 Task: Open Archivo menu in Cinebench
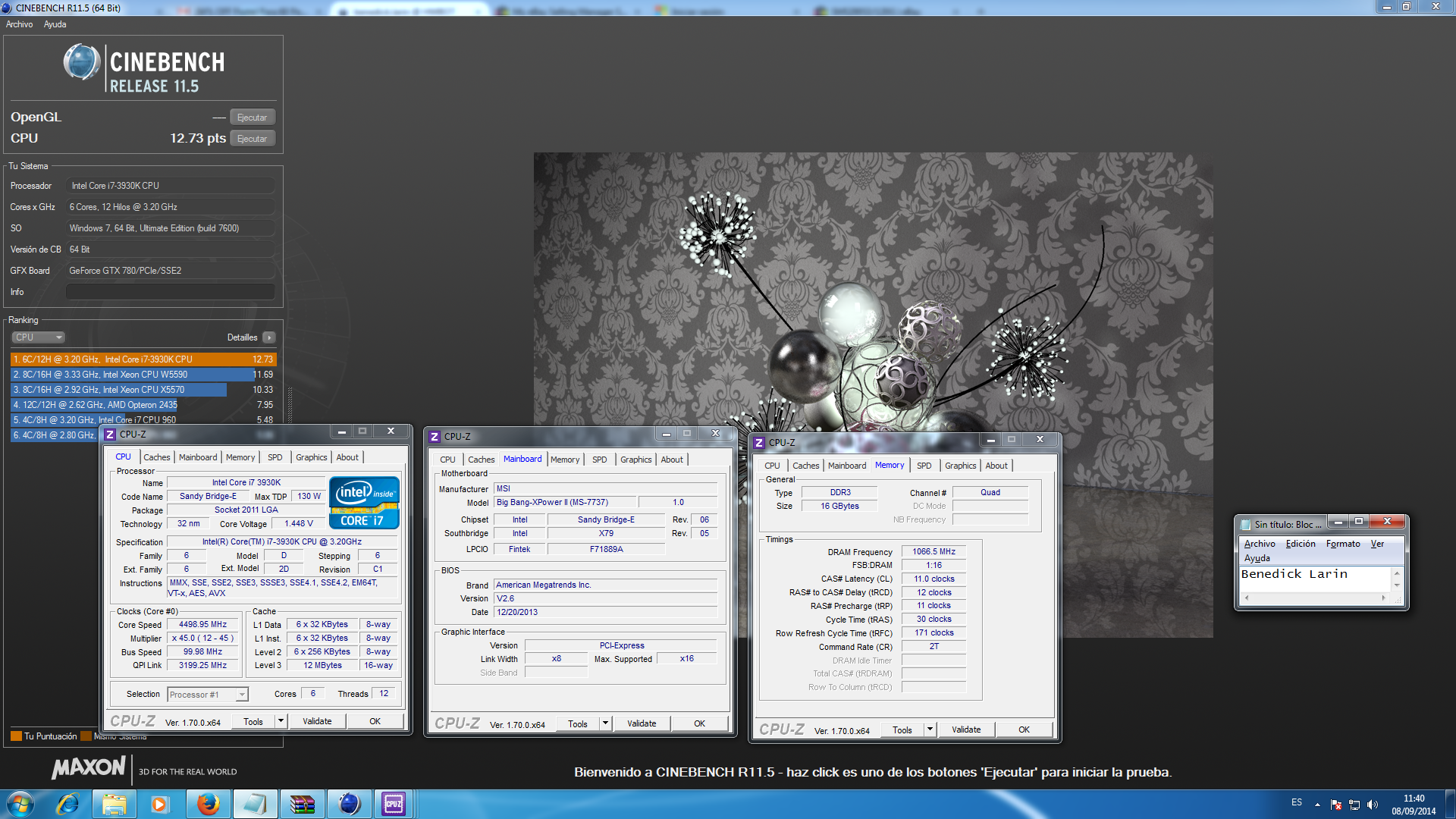[20, 24]
